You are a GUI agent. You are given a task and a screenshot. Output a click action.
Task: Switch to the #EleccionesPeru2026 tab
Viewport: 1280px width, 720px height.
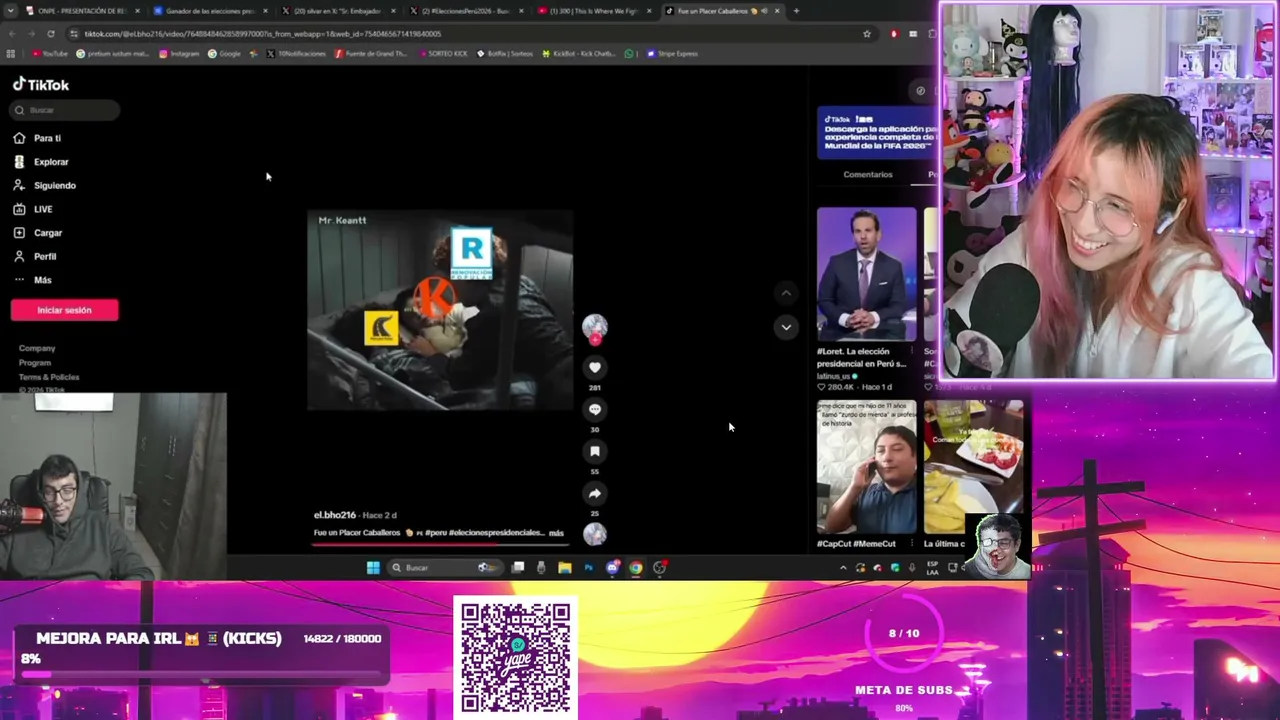[466, 11]
